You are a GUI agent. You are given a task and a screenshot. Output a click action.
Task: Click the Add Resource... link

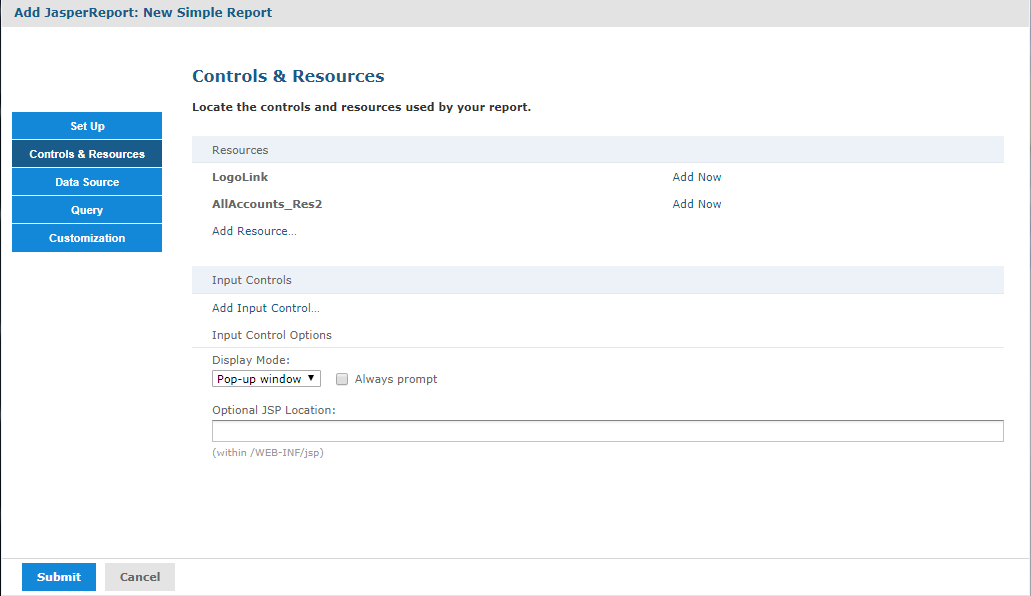coord(254,231)
